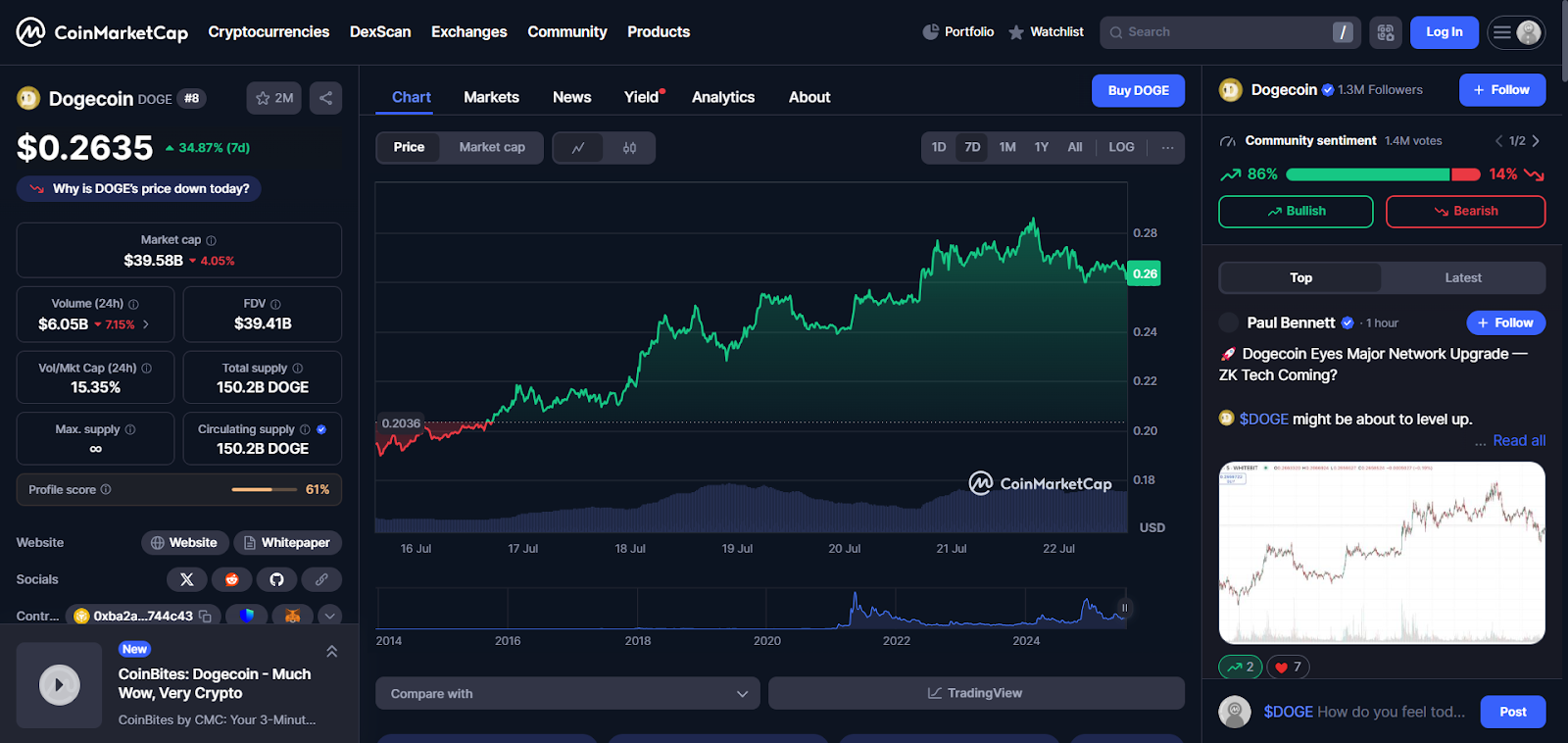The height and width of the screenshot is (743, 1568).
Task: Open Dogecoin's X (Twitter) profile
Action: tap(186, 579)
